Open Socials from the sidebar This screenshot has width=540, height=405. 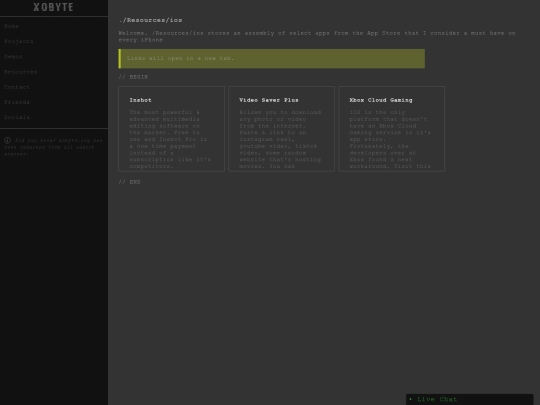click(x=17, y=117)
